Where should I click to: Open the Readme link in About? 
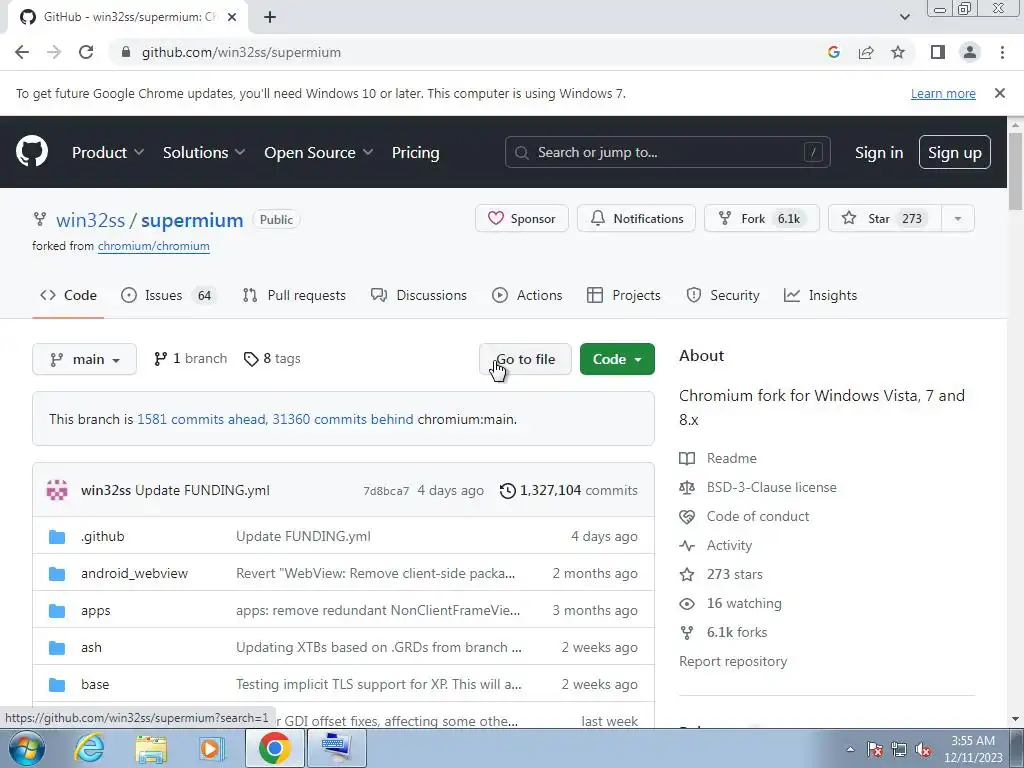pos(718,458)
